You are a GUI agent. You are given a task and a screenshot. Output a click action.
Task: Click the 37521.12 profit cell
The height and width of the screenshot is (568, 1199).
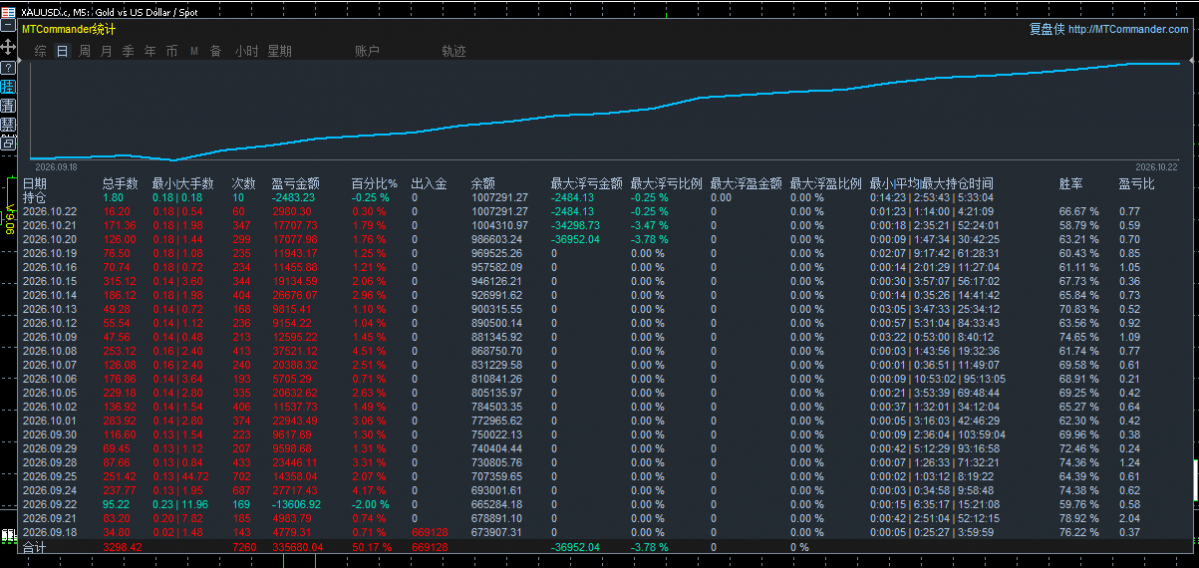[294, 351]
